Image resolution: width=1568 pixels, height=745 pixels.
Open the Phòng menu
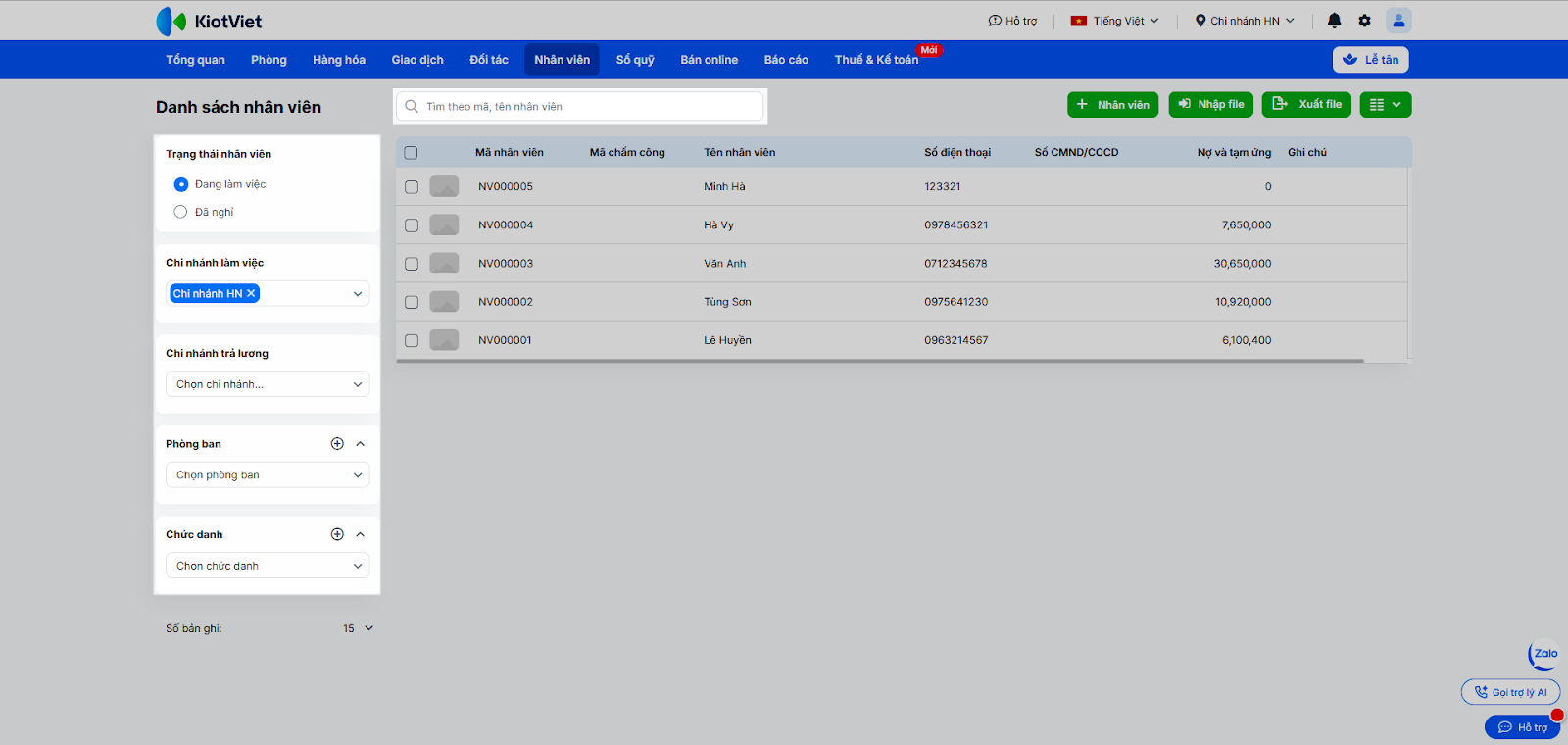[269, 60]
